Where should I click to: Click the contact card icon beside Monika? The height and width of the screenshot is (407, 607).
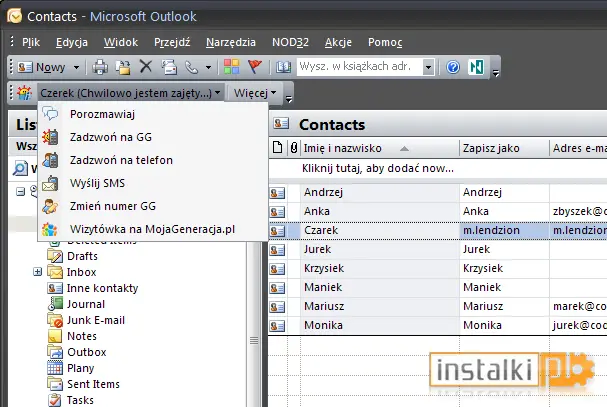(277, 325)
